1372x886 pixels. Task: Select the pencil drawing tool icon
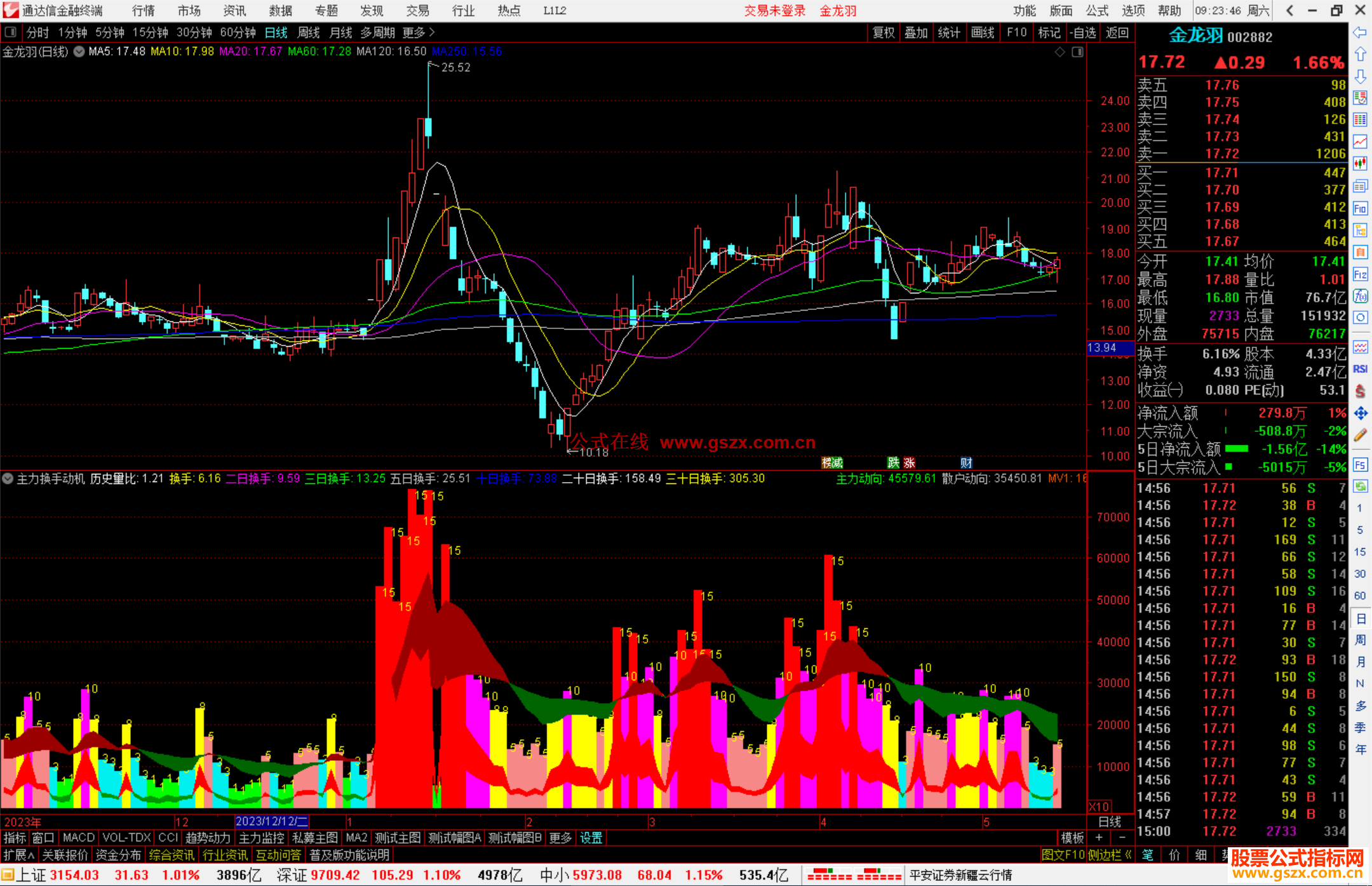point(1360,436)
